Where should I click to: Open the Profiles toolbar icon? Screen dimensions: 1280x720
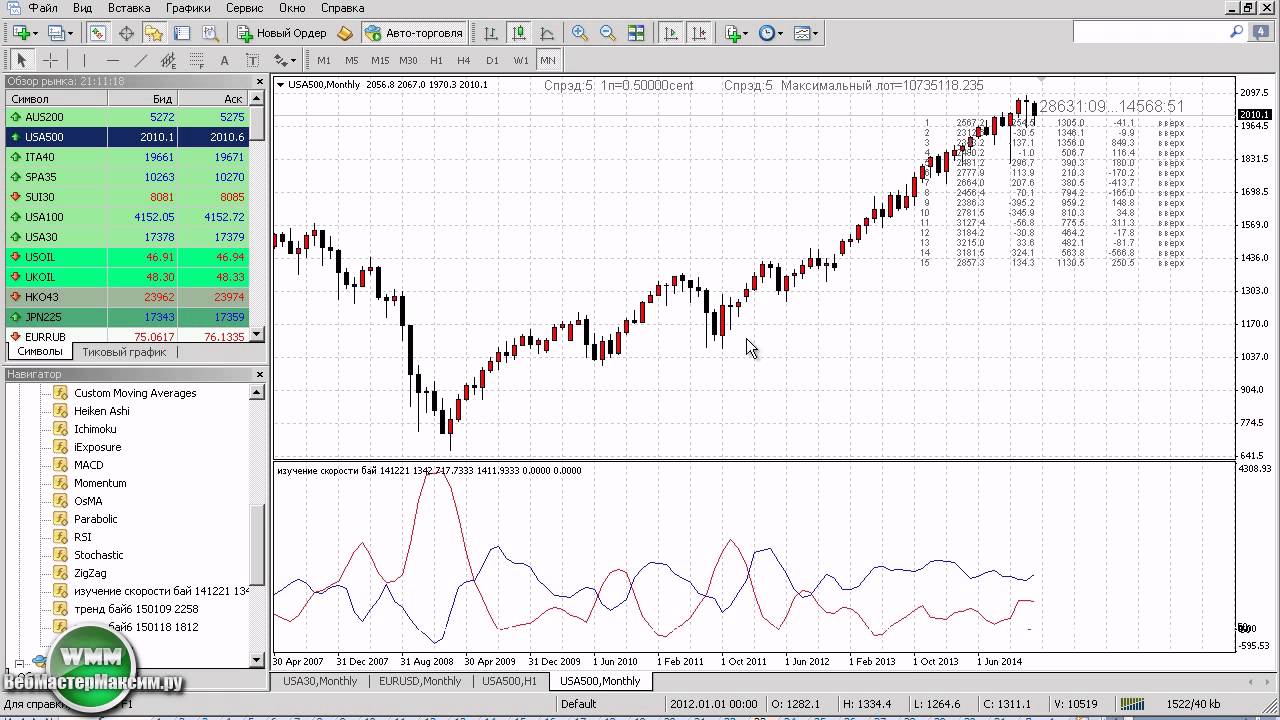[60, 33]
